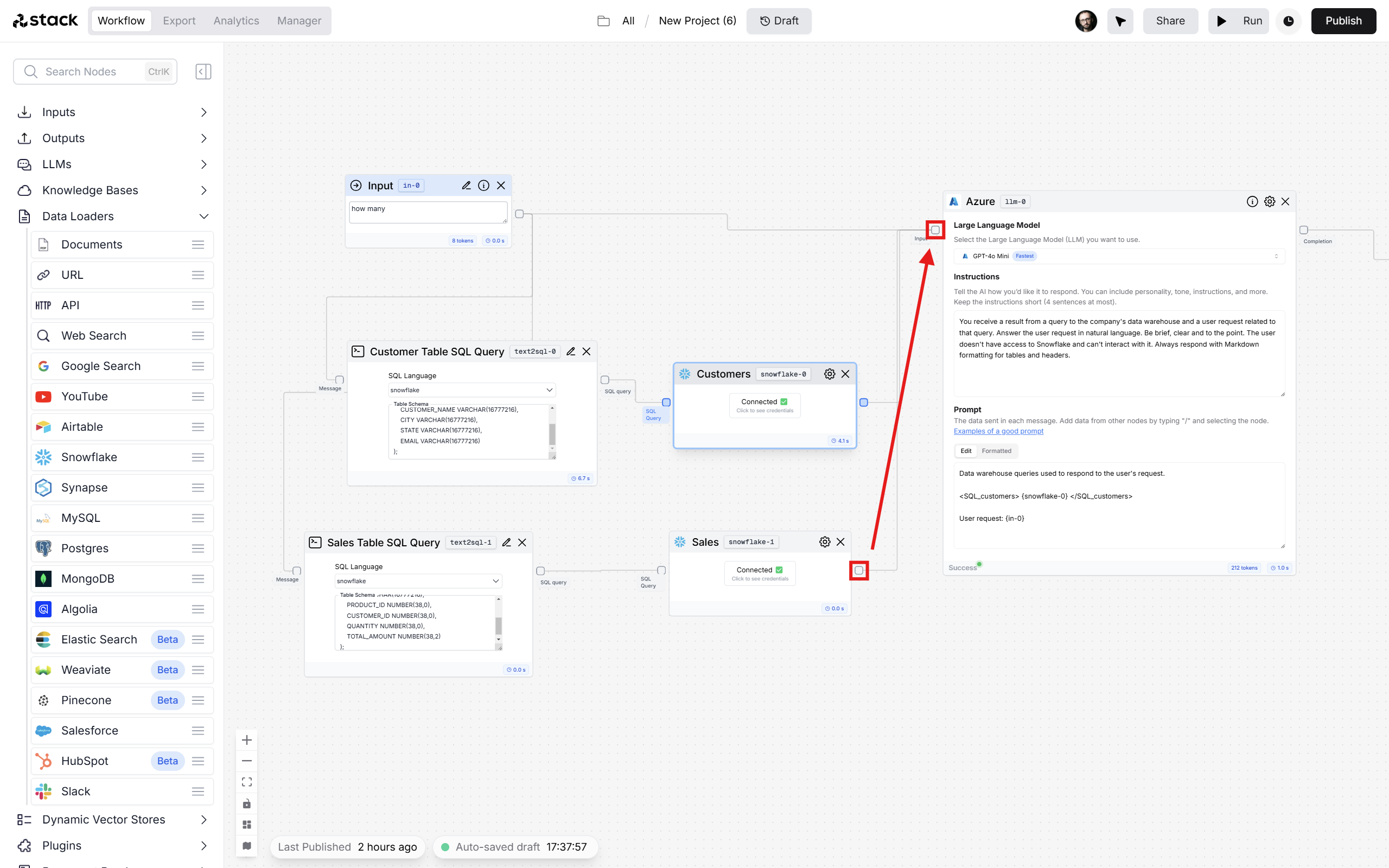The image size is (1389, 868).
Task: Click the Azure Prompt text area
Action: coord(1119,506)
